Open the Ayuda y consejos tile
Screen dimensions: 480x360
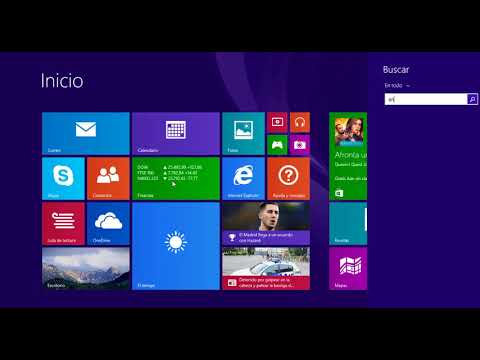click(288, 179)
